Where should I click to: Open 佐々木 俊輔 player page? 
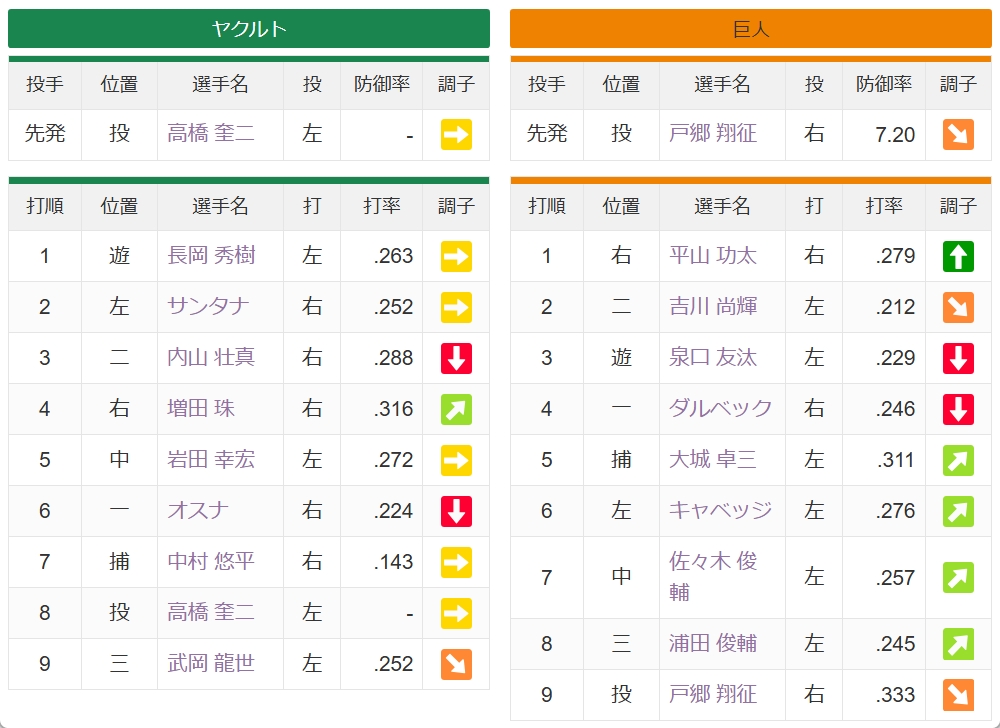tap(713, 577)
